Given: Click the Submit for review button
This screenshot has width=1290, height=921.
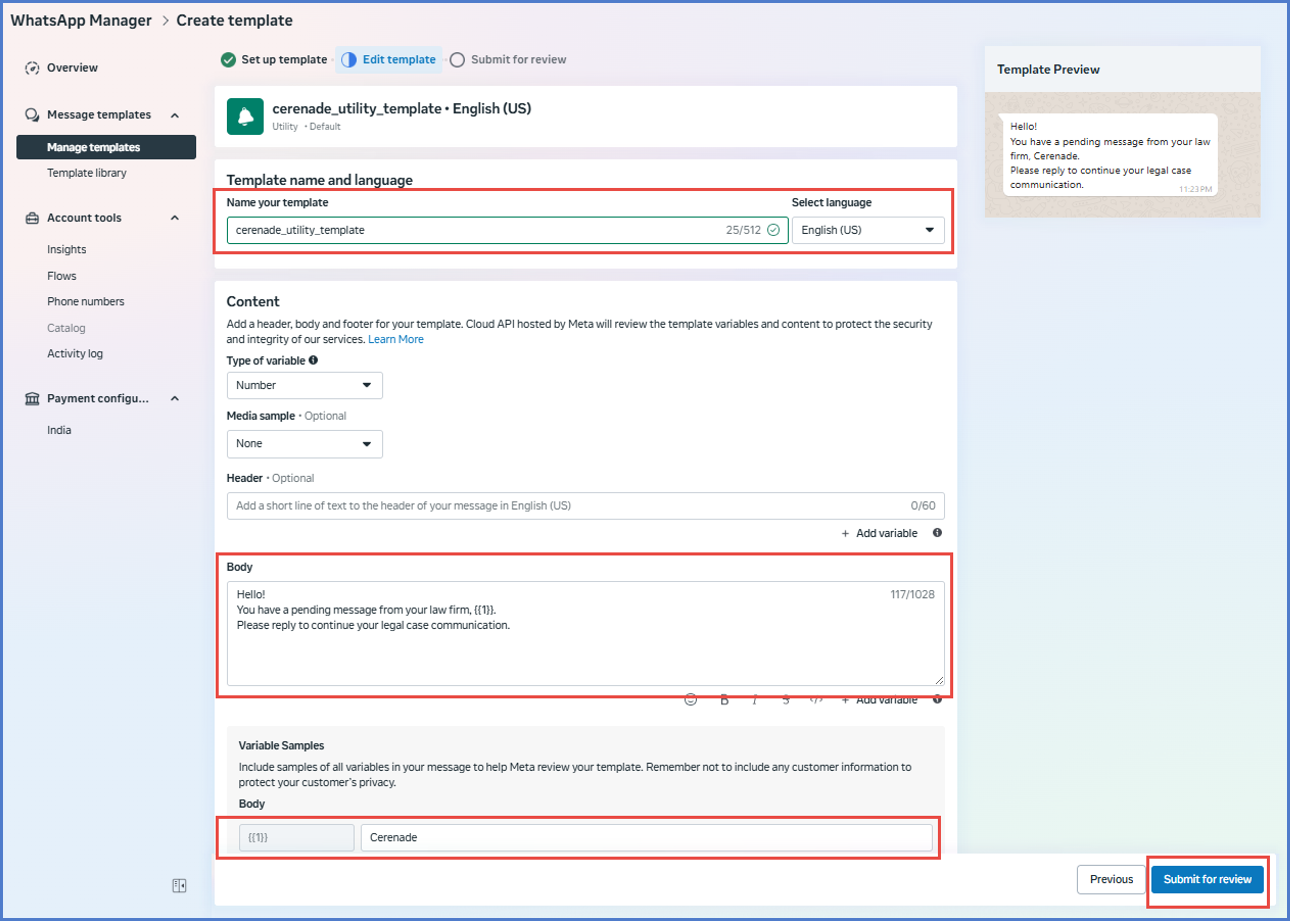Looking at the screenshot, I should pyautogui.click(x=1207, y=879).
